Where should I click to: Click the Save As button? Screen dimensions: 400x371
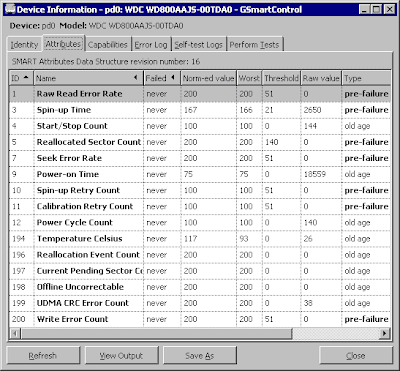[x=200, y=356]
